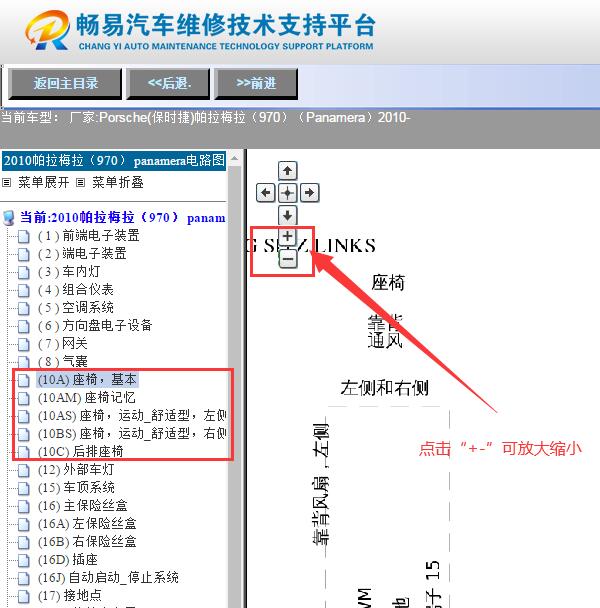Open (8) 气囊 diagram
600x608 pixels.
63,361
